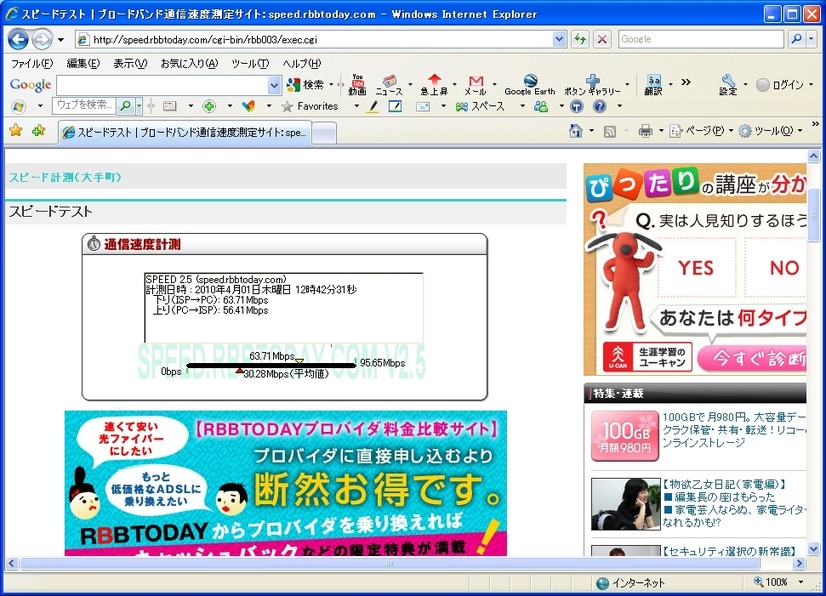Open the お気に入り(A) menu

(x=189, y=64)
